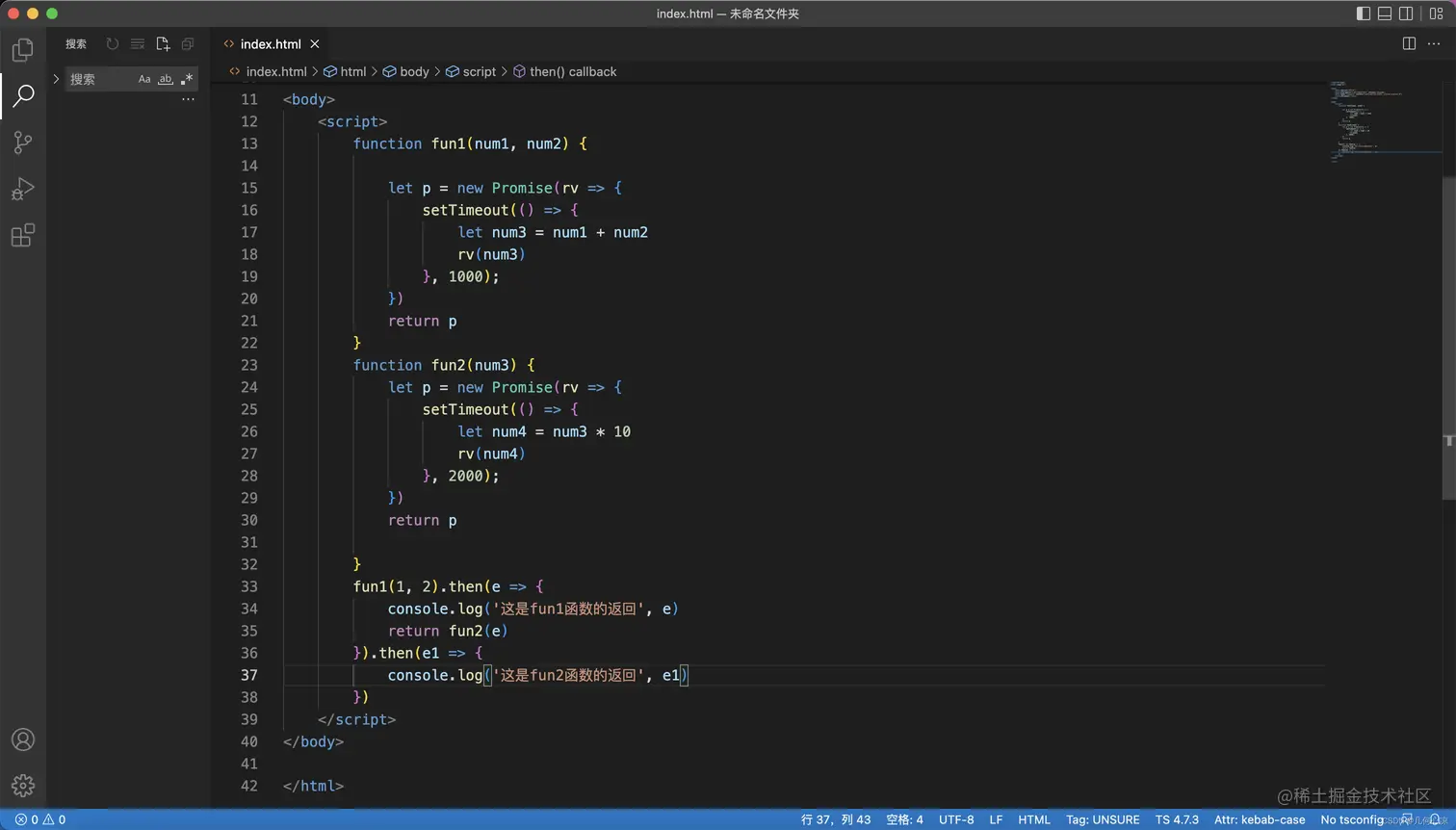Toggle search details ellipsis button

coord(188,99)
